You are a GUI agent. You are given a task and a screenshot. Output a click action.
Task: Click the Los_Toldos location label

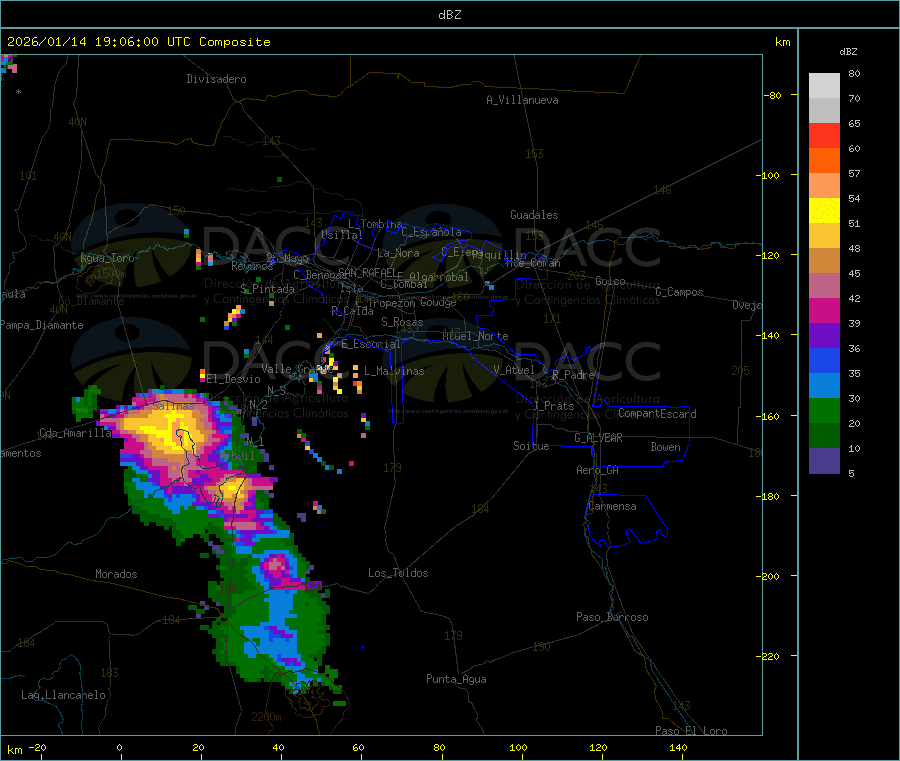coord(398,573)
